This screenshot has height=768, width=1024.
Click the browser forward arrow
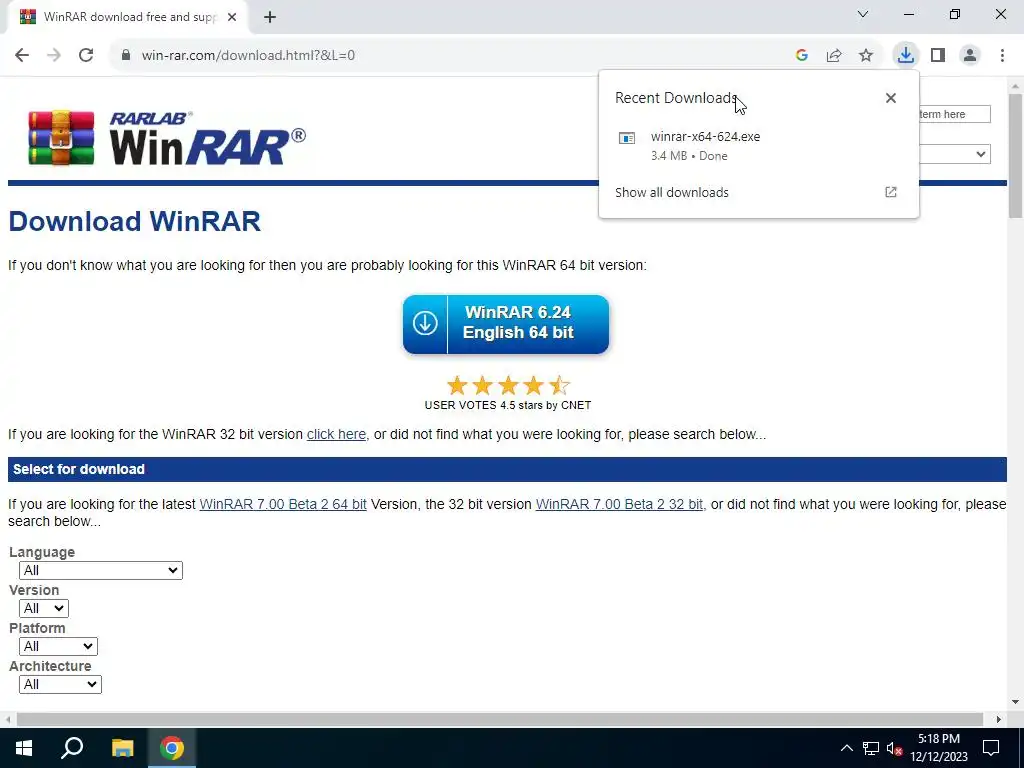coord(54,55)
